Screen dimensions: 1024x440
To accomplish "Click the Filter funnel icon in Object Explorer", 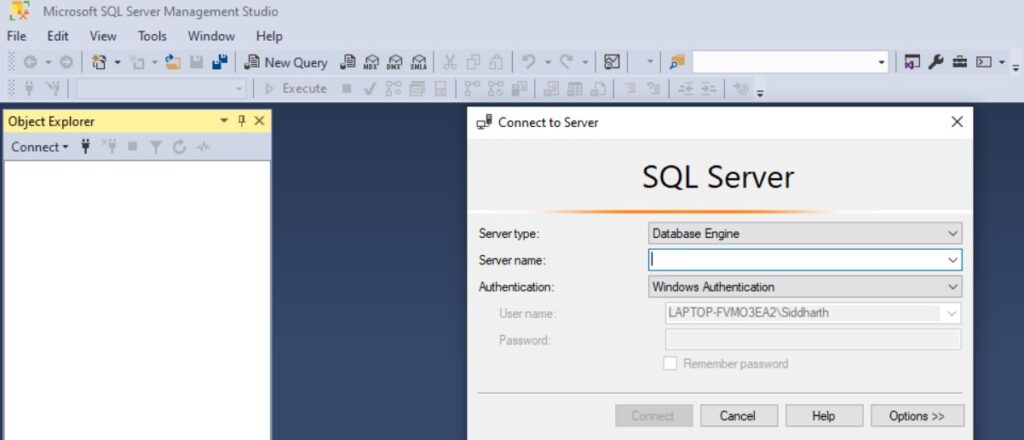I will pyautogui.click(x=155, y=147).
